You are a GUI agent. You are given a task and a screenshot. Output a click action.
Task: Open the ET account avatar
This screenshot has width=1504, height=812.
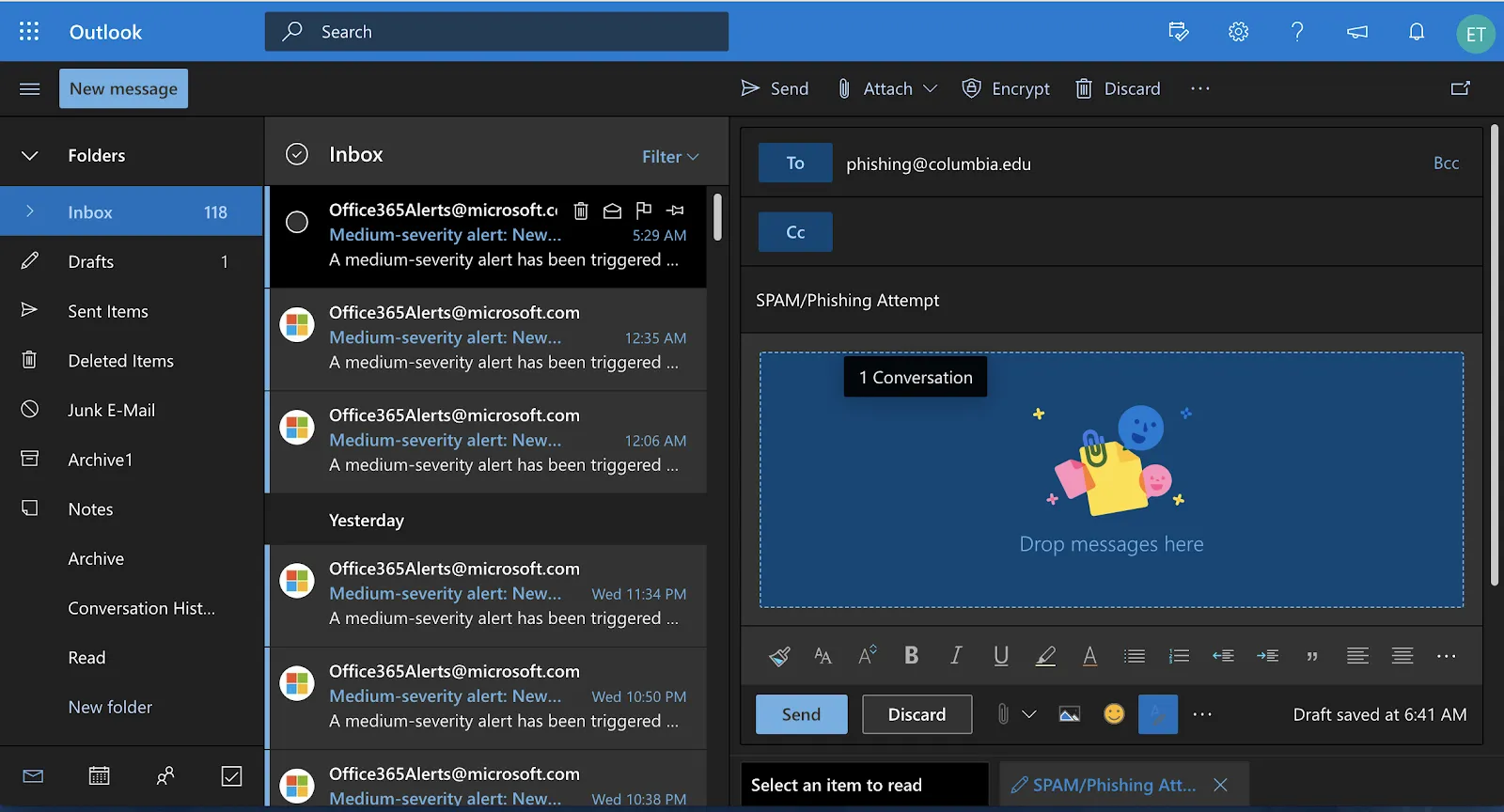[x=1475, y=34]
